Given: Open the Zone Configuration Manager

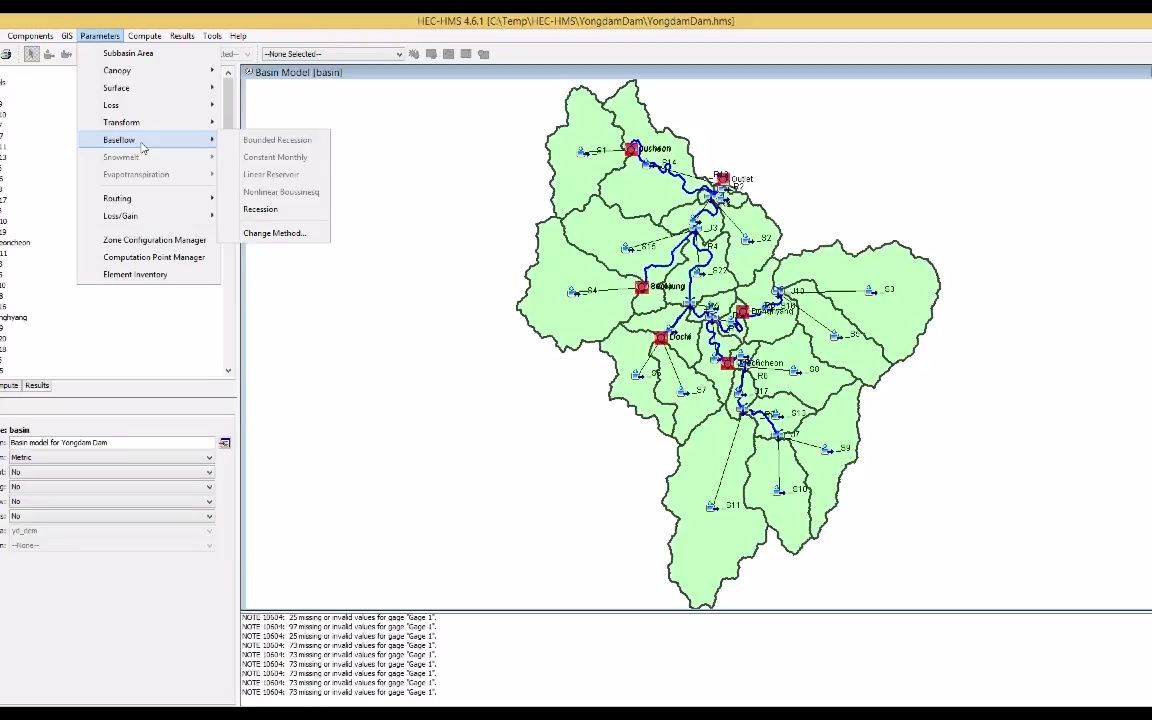Looking at the screenshot, I should coord(154,239).
